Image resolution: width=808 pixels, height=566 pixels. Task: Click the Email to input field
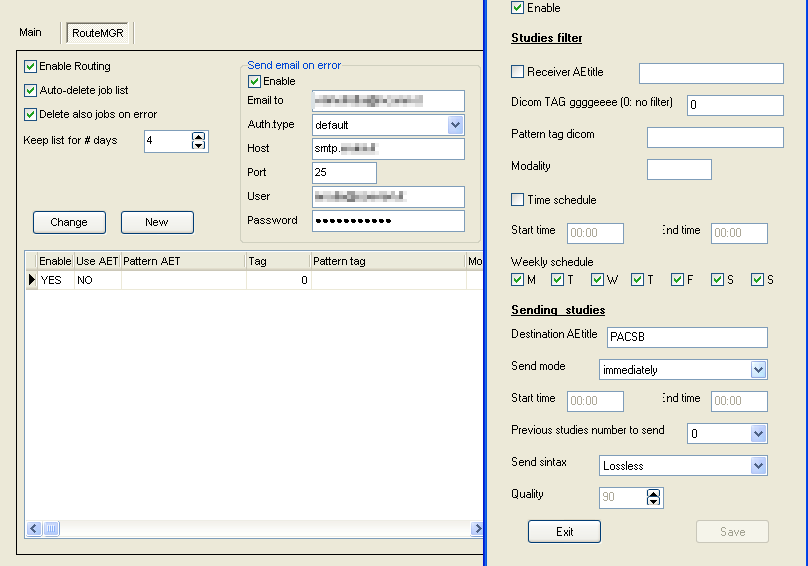pyautogui.click(x=388, y=101)
